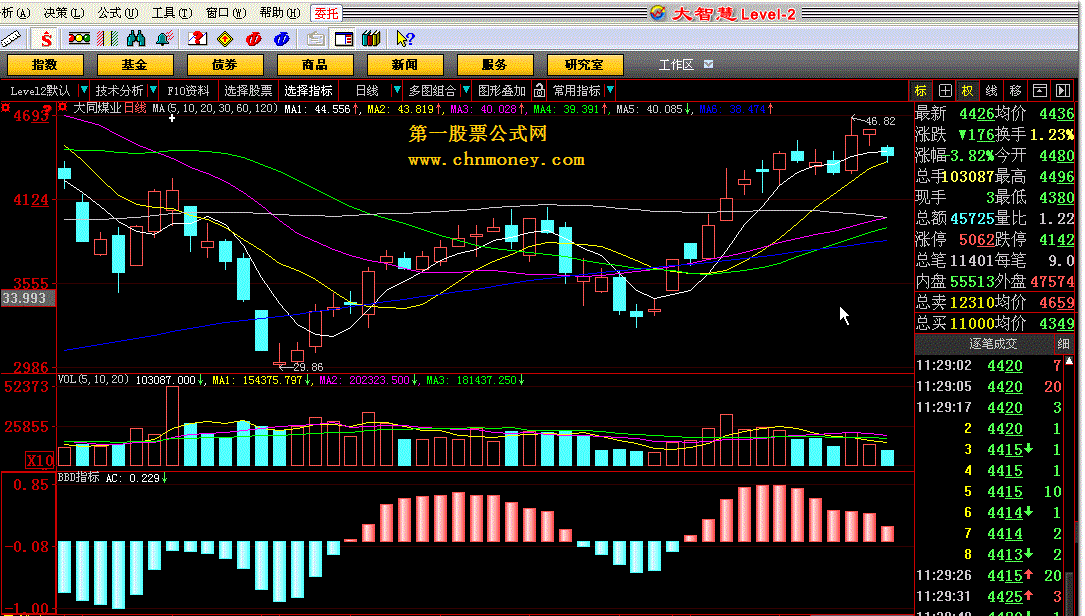This screenshot has width=1085, height=616.
Task: Toggle the 线 drawing line button
Action: point(992,91)
